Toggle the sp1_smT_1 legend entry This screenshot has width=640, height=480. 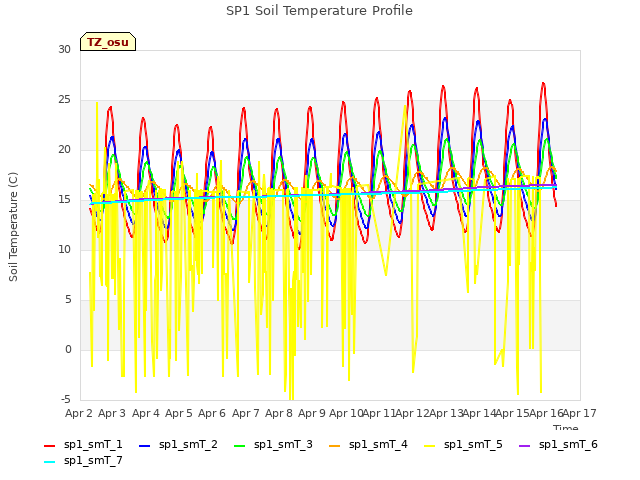coord(83,444)
